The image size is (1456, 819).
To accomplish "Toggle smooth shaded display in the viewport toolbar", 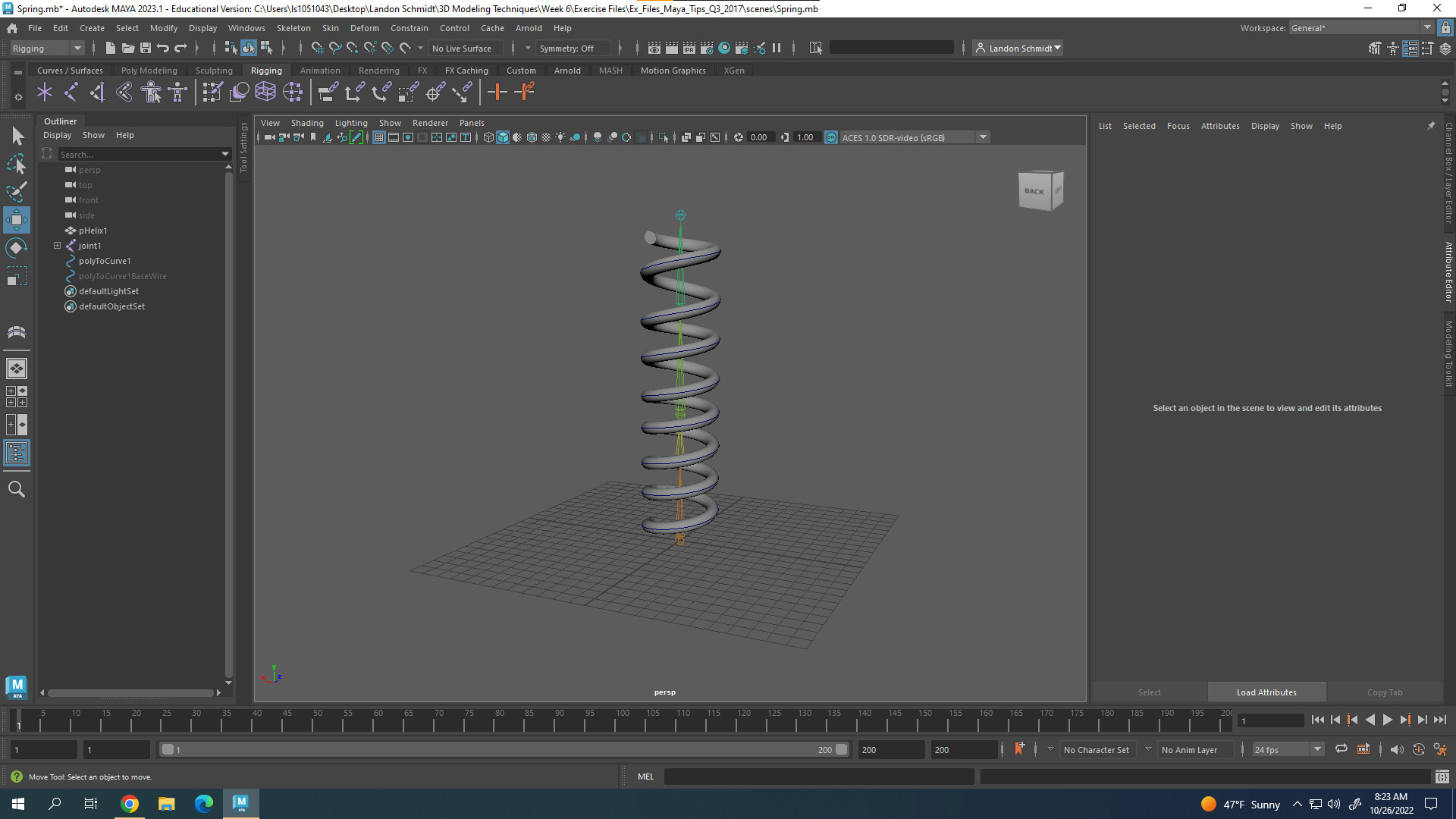I will (x=502, y=137).
